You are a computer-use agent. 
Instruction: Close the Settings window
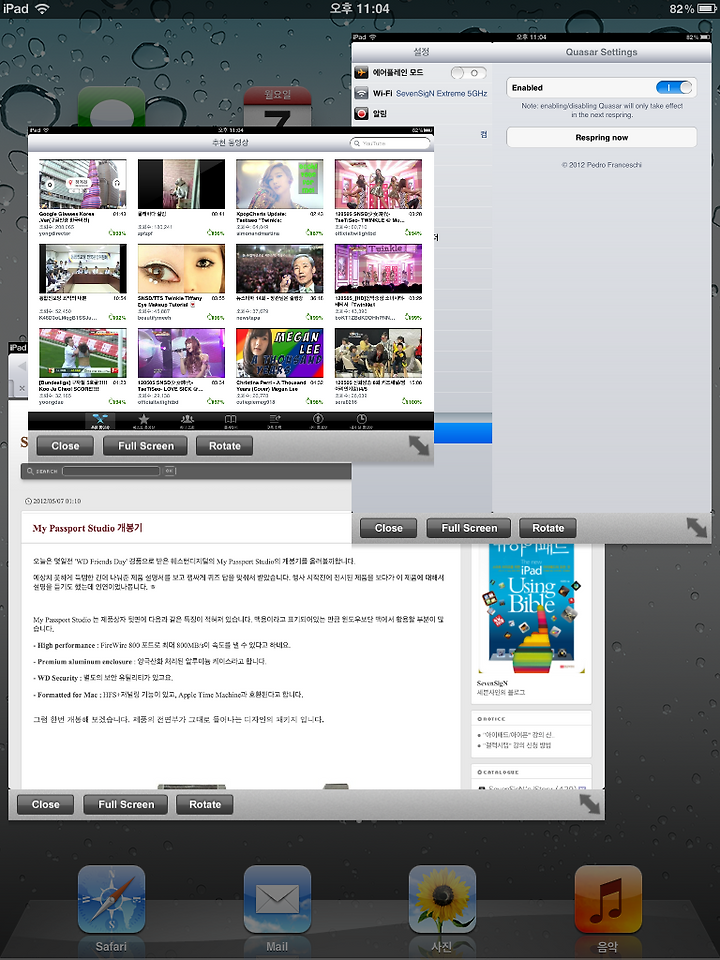point(388,528)
